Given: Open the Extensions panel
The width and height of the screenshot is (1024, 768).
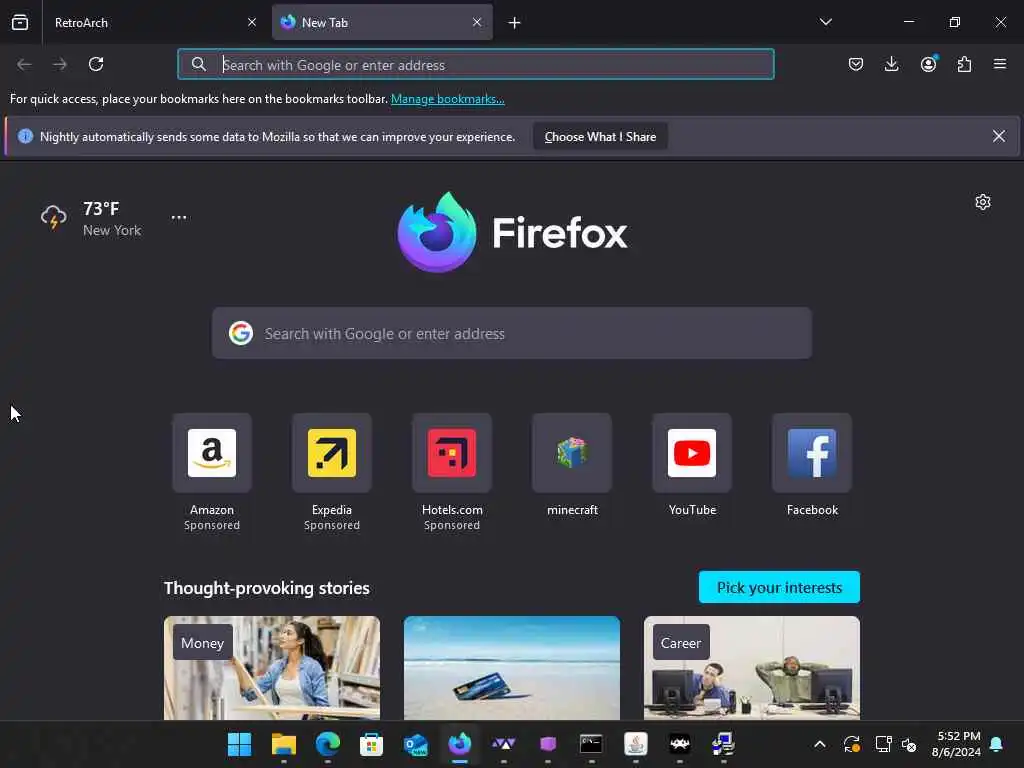Looking at the screenshot, I should coord(964,64).
